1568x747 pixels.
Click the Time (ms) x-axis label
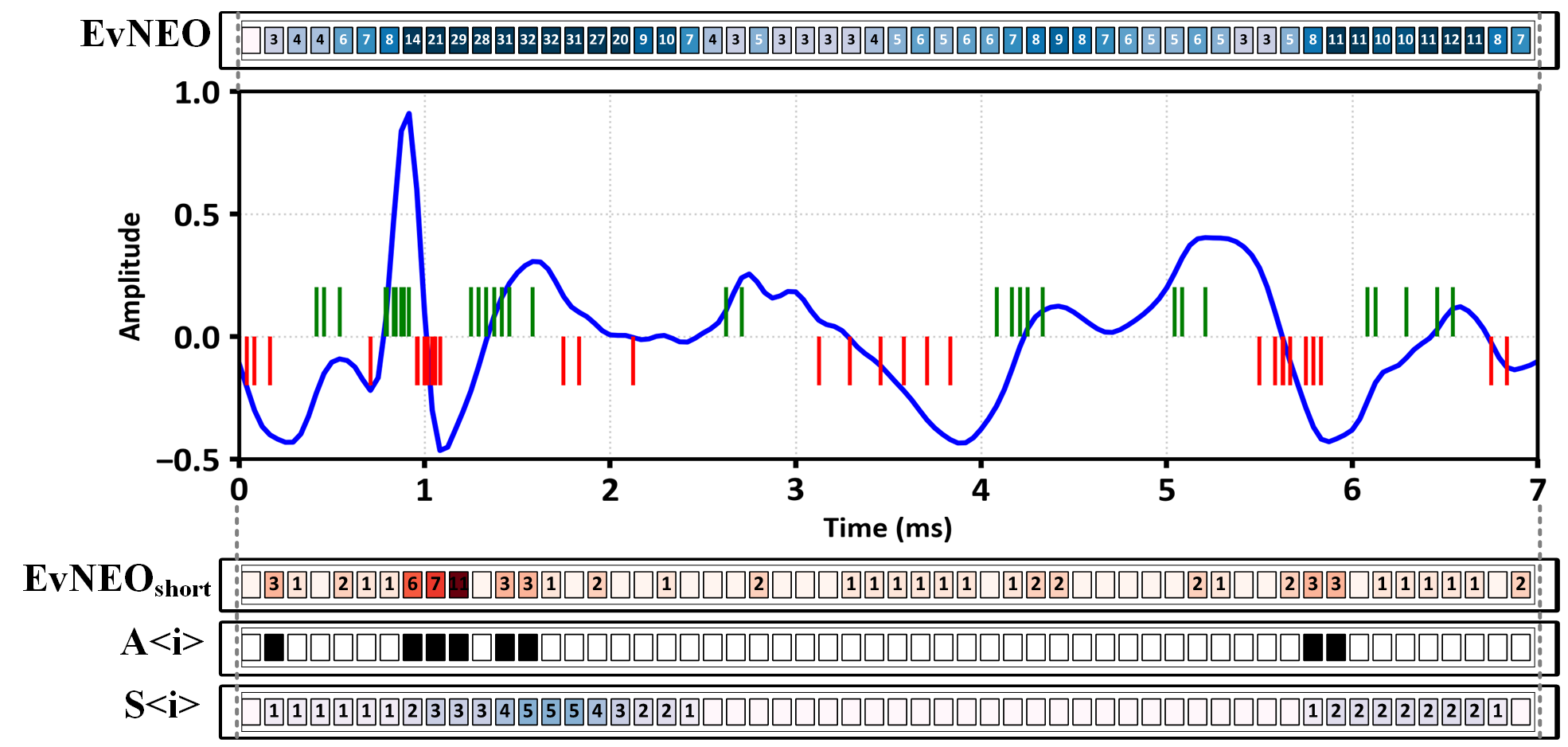tap(887, 528)
